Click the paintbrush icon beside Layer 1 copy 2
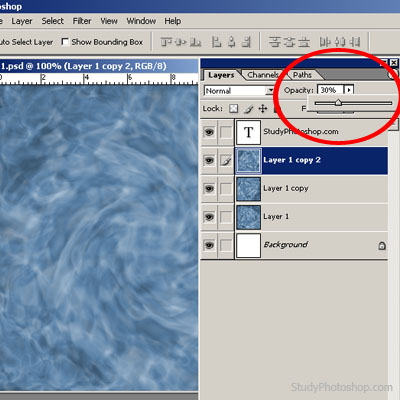This screenshot has width=400, height=400. (x=226, y=161)
